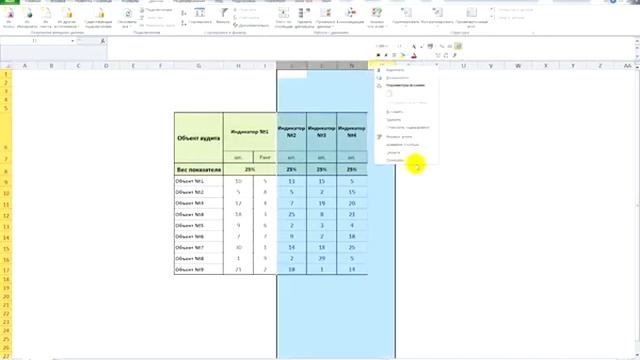Select column W header

pos(518,66)
